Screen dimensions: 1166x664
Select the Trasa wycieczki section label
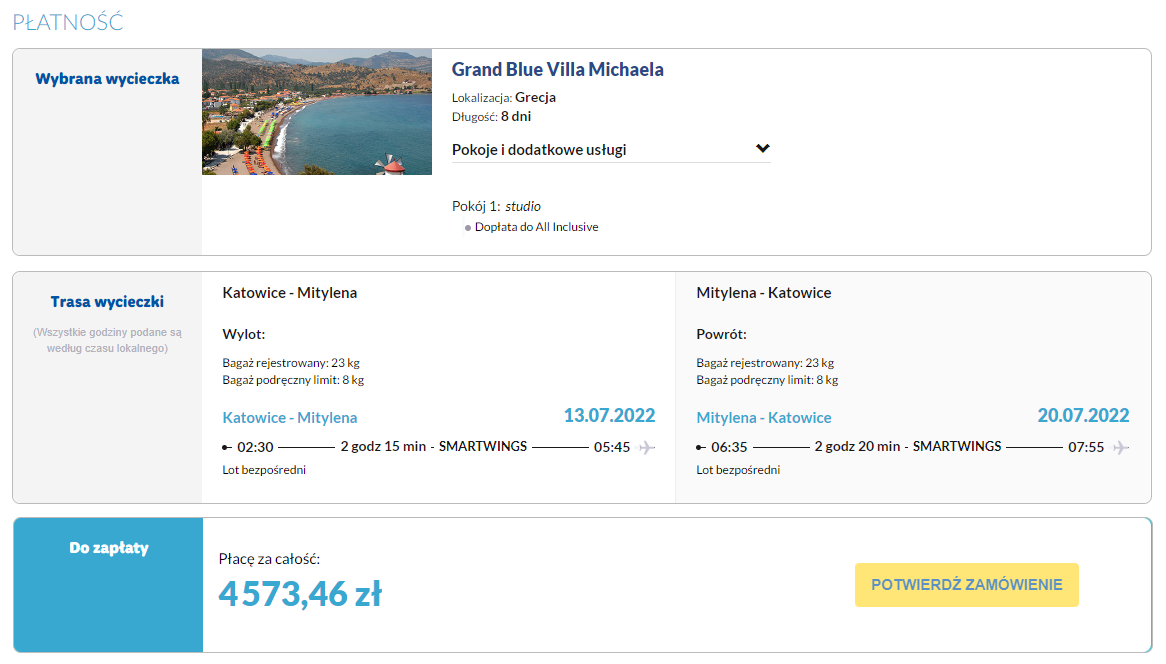[x=107, y=302]
